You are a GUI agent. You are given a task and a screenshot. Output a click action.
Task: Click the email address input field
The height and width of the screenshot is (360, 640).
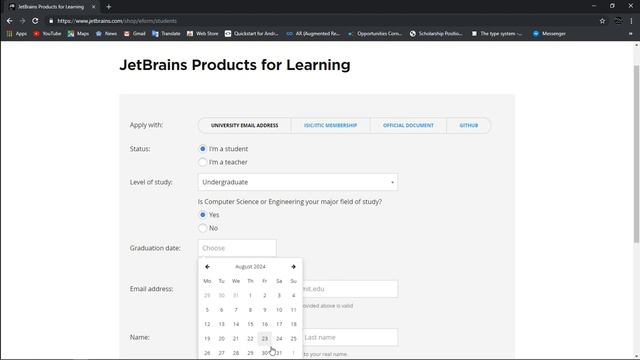coord(350,289)
